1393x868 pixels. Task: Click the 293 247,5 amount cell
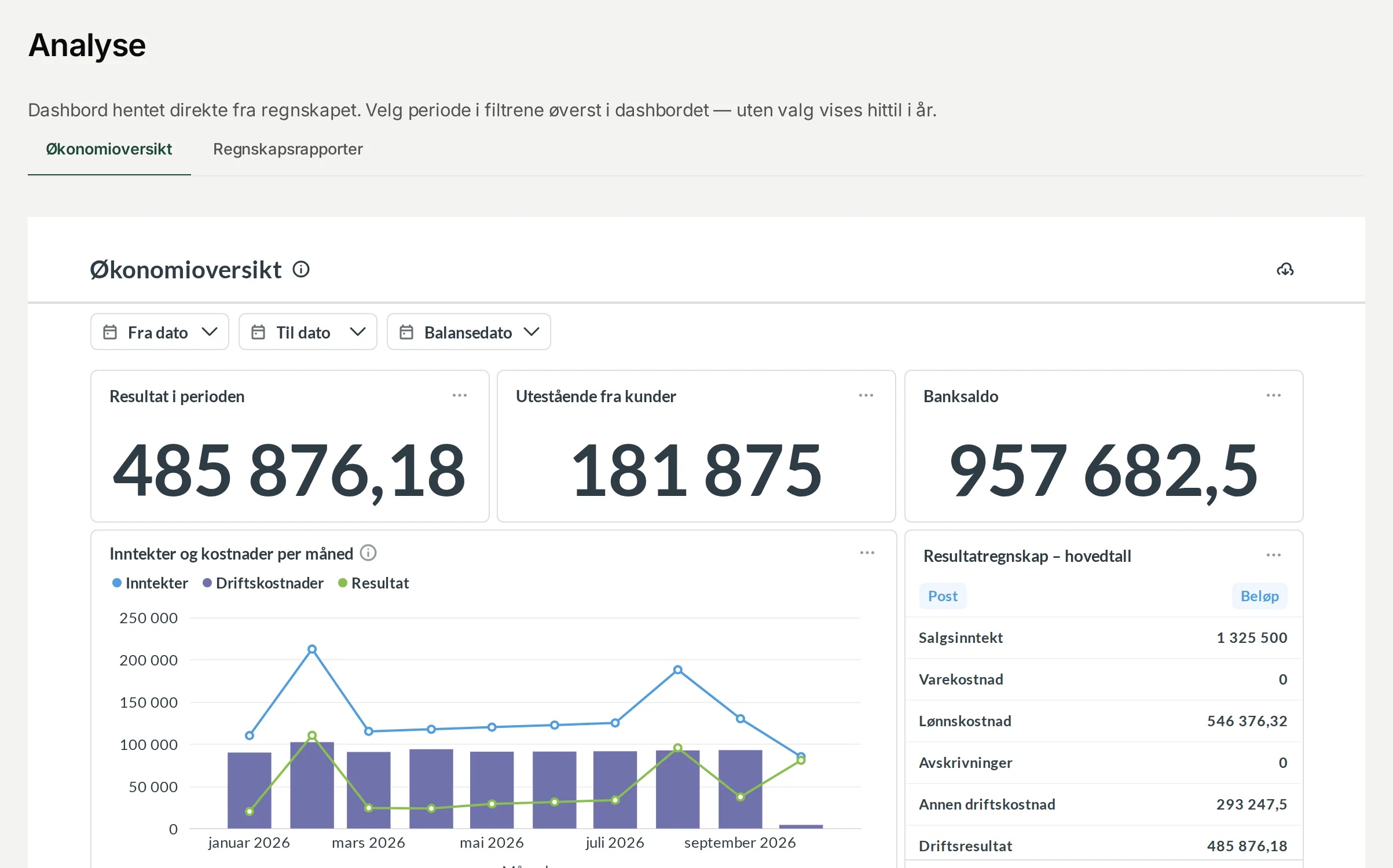point(1252,804)
